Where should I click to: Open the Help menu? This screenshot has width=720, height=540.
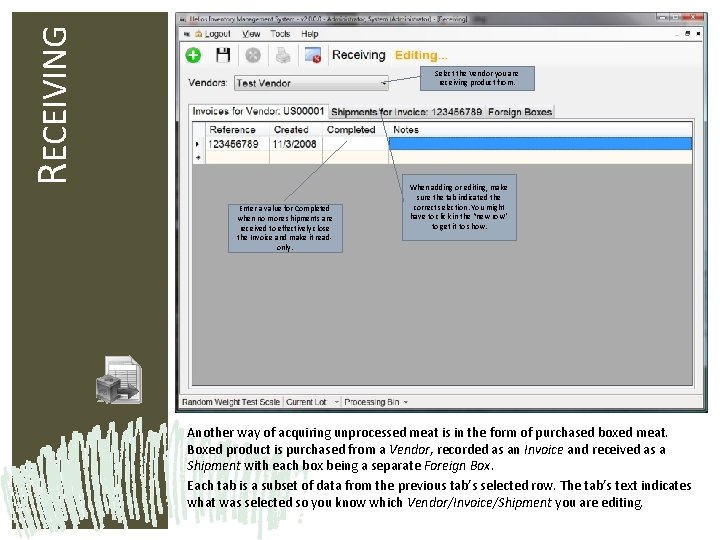click(309, 34)
